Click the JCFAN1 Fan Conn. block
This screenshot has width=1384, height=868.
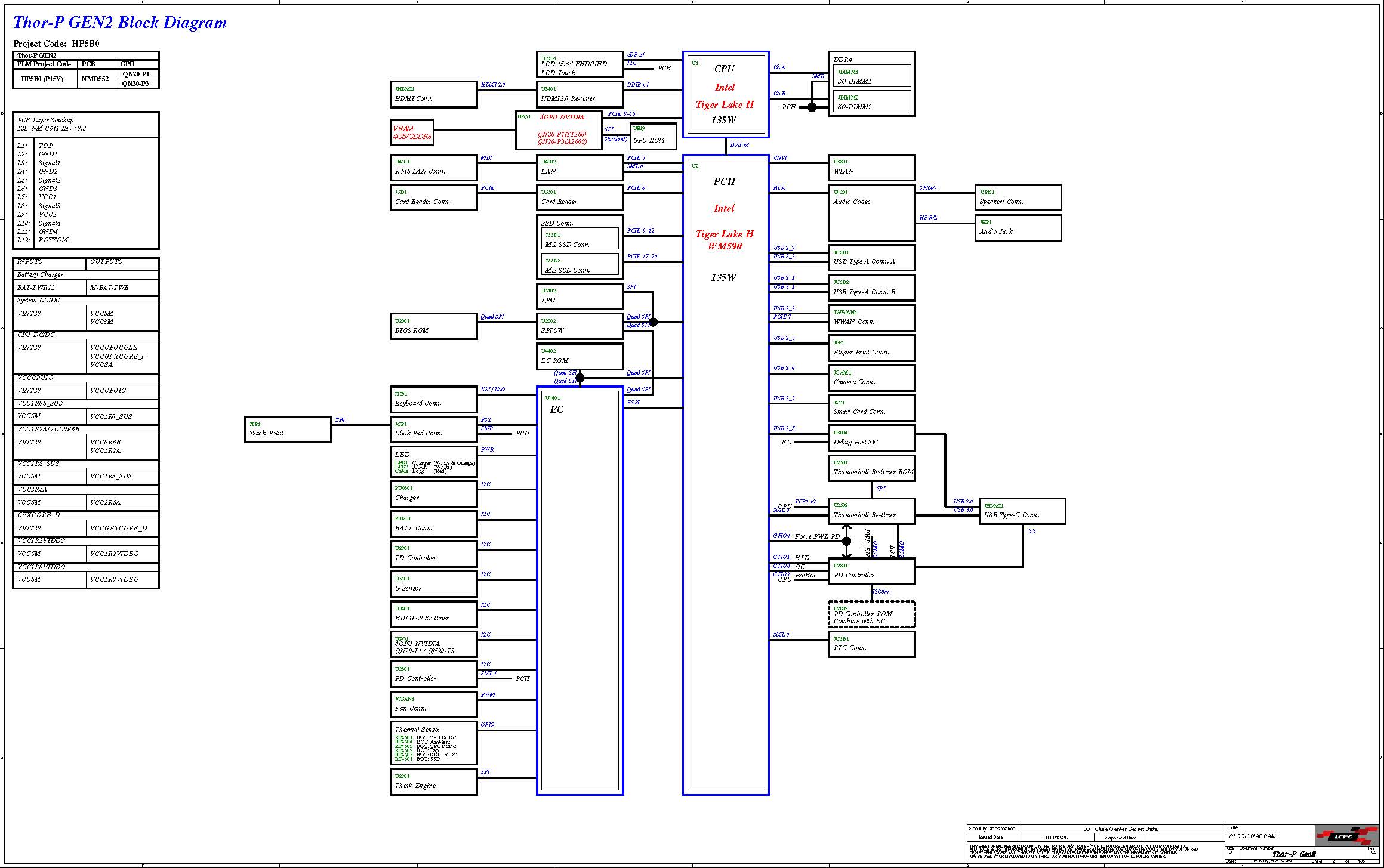(x=434, y=705)
